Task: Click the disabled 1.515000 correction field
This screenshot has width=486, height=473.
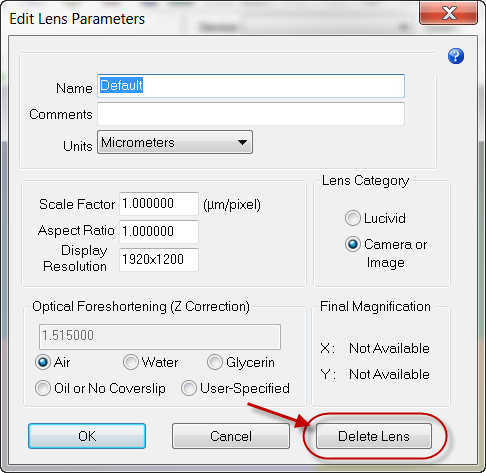Action: tap(160, 337)
